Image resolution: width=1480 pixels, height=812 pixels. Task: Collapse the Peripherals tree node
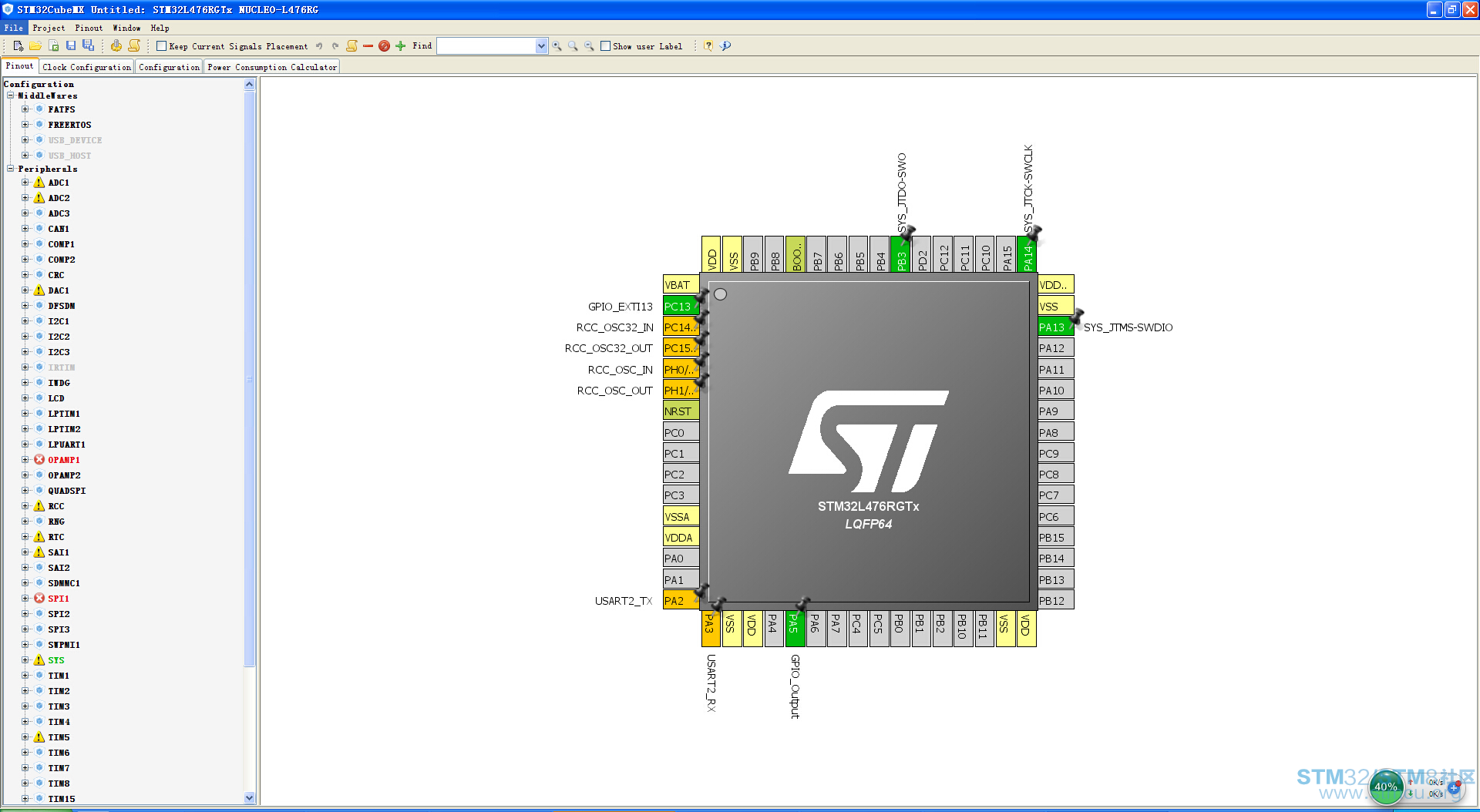(11, 169)
